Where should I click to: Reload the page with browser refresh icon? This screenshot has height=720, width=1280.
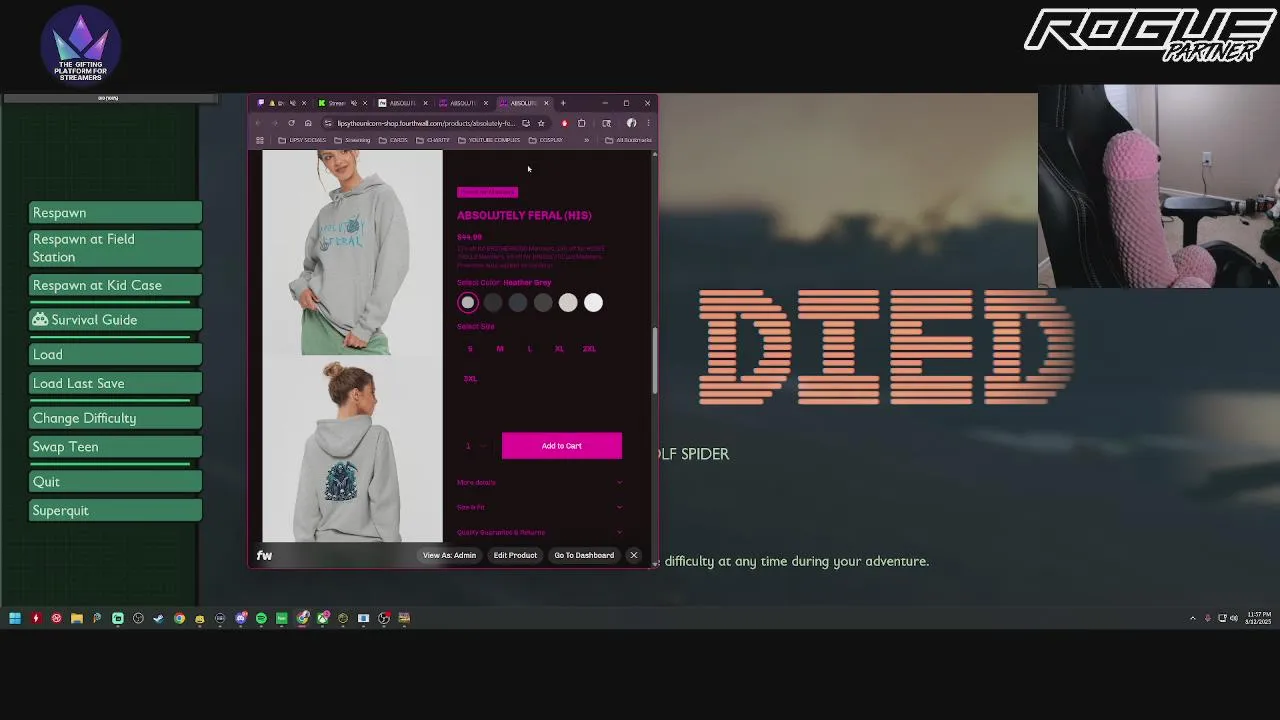tap(291, 123)
